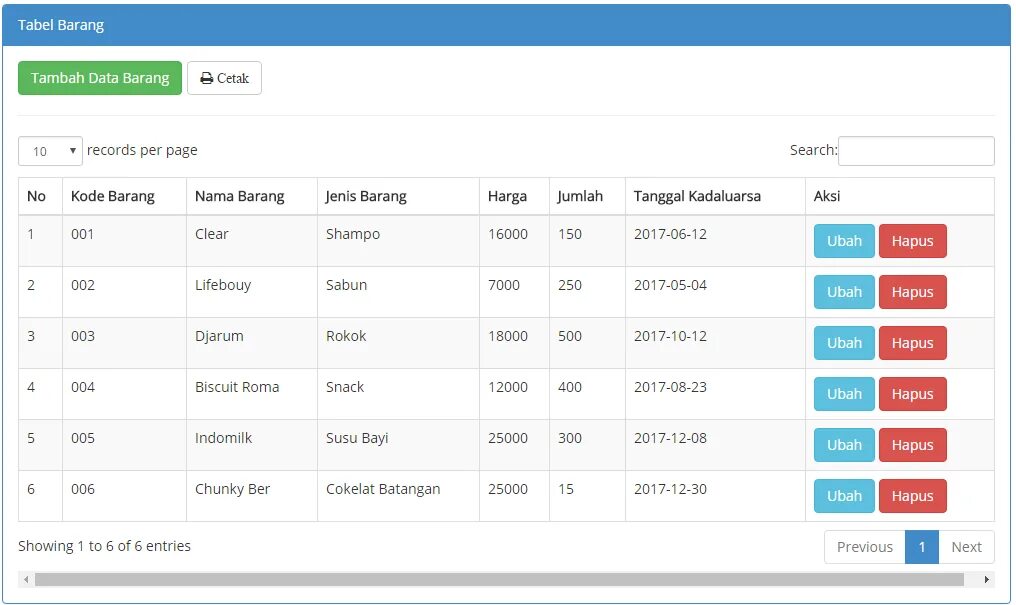Click the Sabun type cell
Image resolution: width=1016 pixels, height=605 pixels.
tap(398, 292)
